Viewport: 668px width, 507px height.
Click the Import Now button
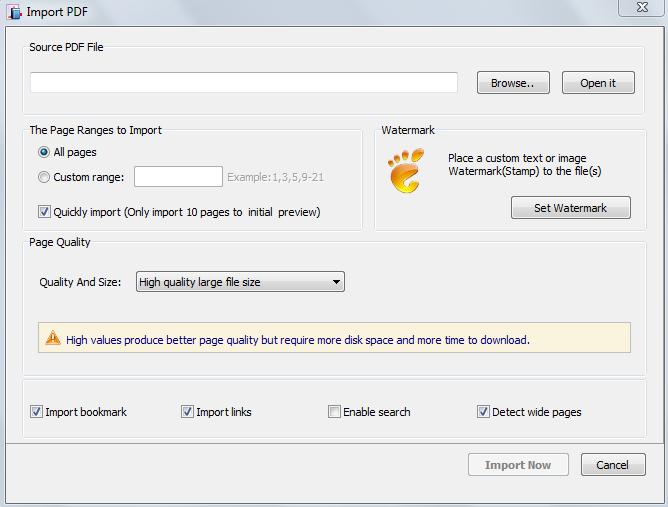(518, 465)
